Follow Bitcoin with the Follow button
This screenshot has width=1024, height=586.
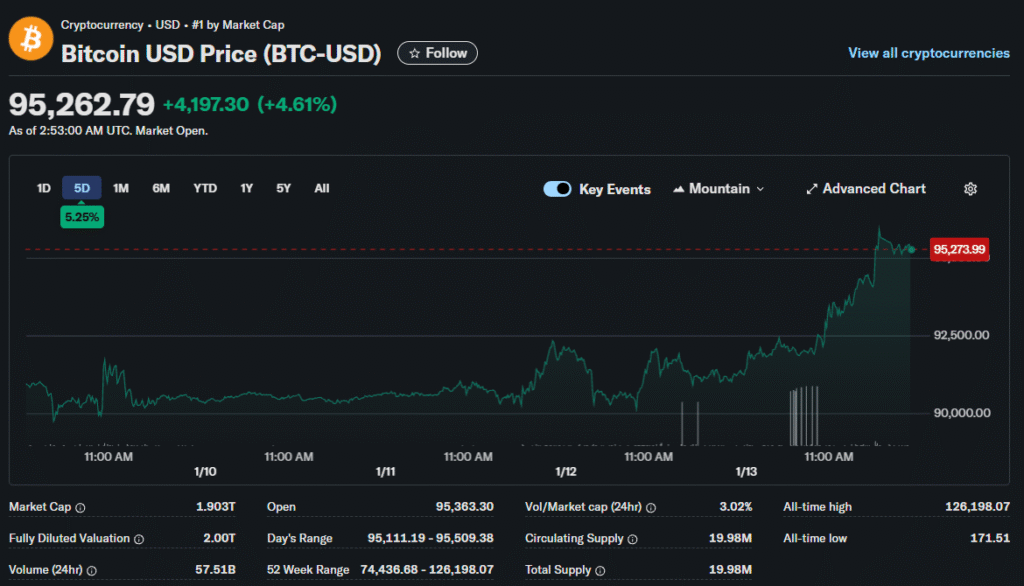coord(437,53)
